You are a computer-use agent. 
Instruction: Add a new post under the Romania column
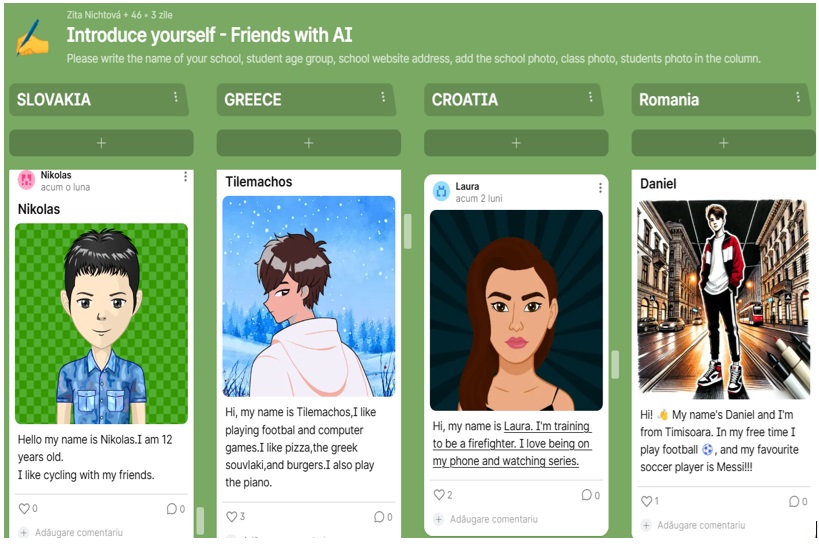723,143
